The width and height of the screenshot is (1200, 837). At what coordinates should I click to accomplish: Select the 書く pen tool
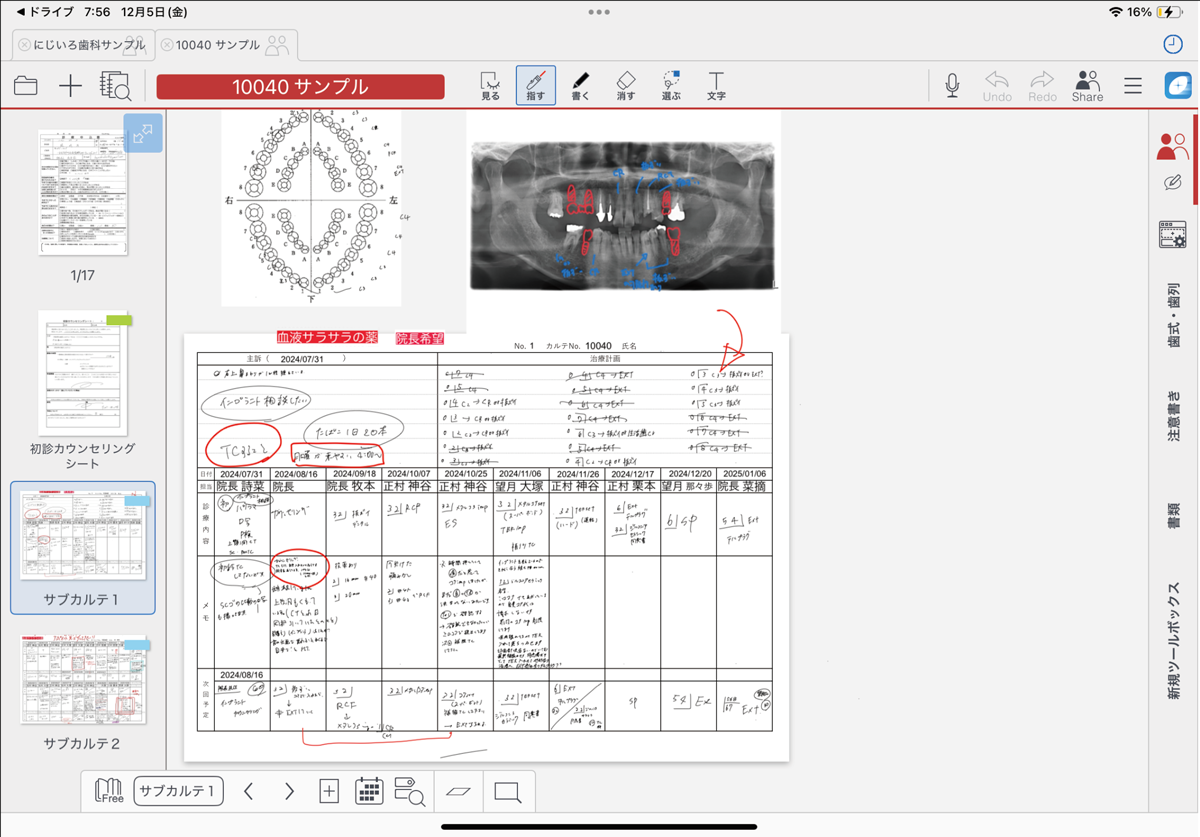[580, 85]
